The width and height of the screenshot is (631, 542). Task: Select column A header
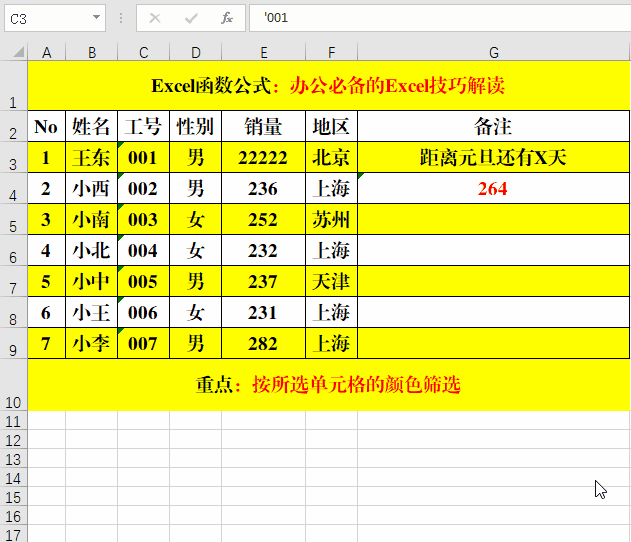(x=47, y=52)
